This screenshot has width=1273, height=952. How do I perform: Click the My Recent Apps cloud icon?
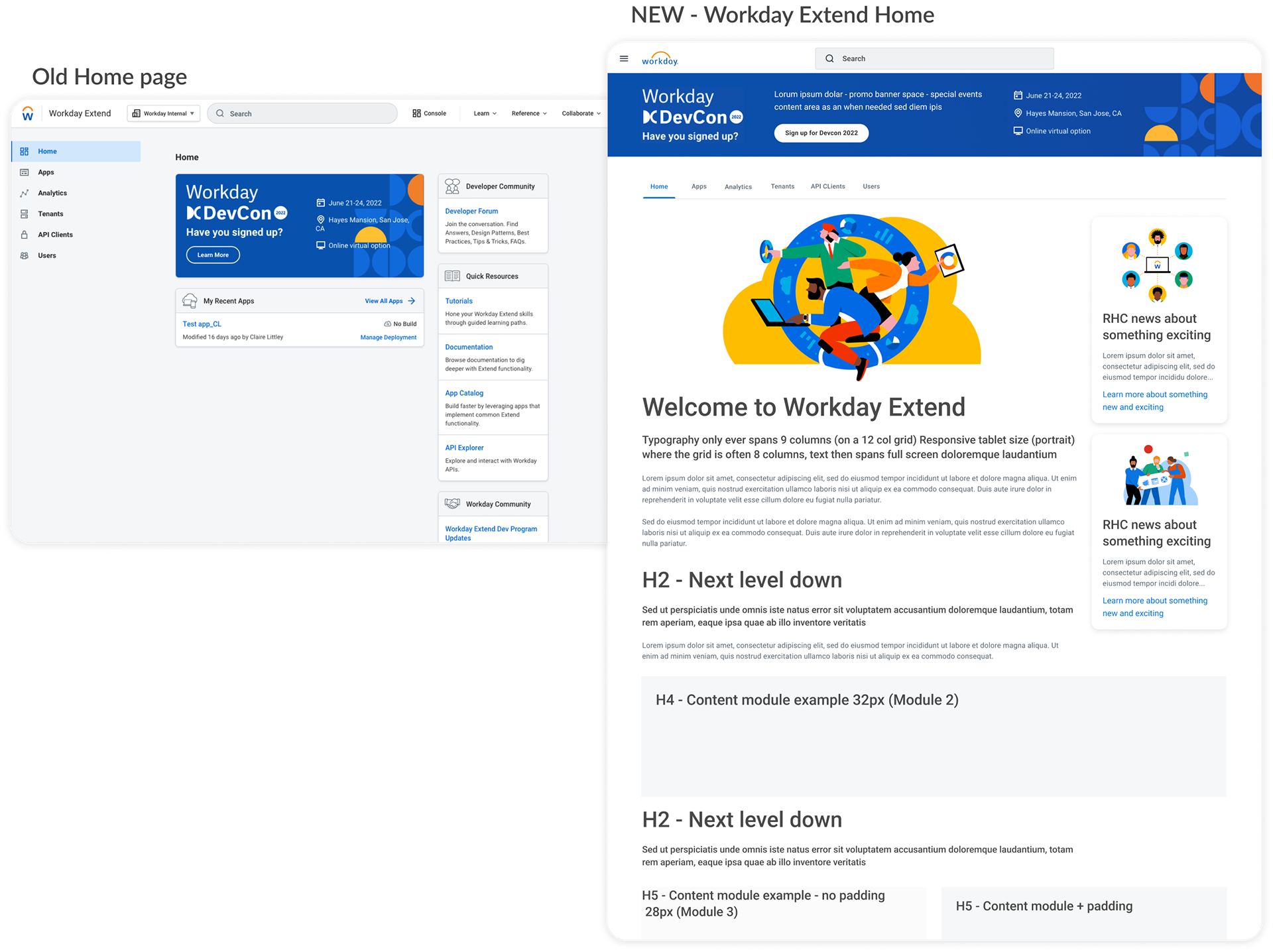[x=190, y=301]
